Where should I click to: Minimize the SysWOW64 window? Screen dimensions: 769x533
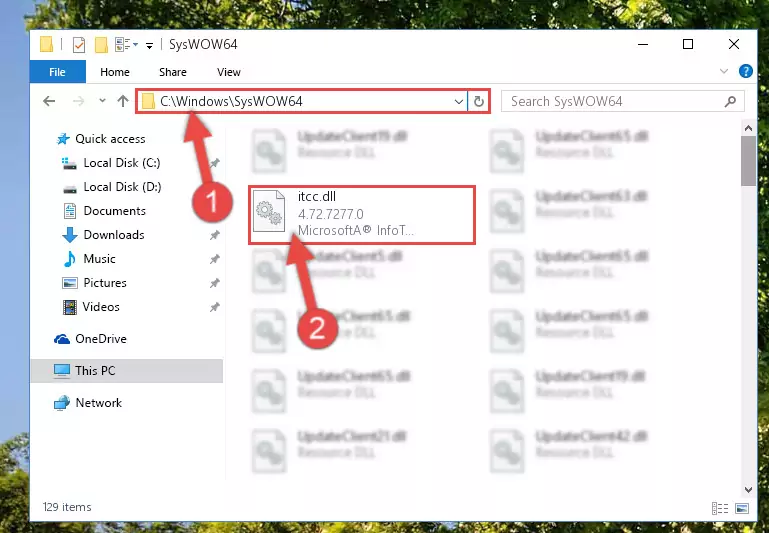(x=643, y=44)
